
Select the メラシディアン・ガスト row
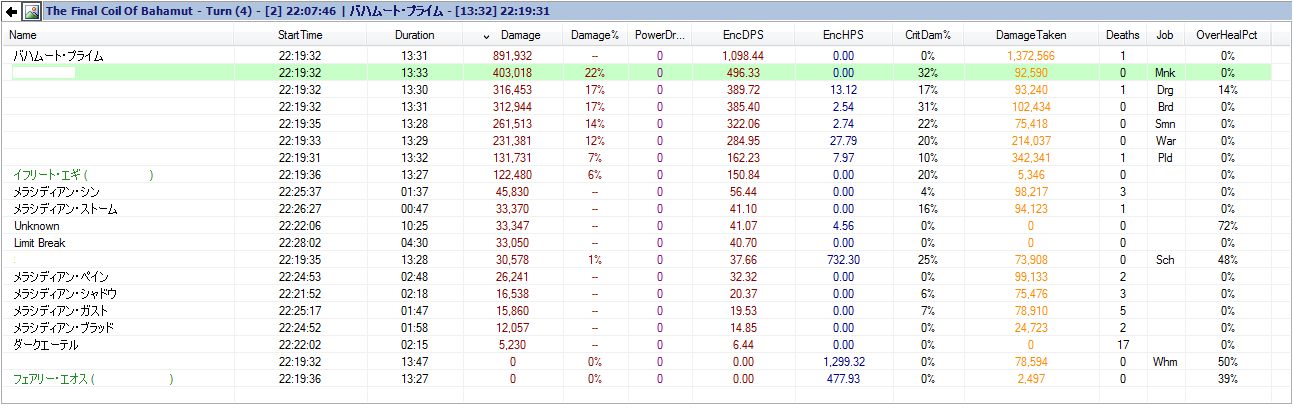[636, 311]
